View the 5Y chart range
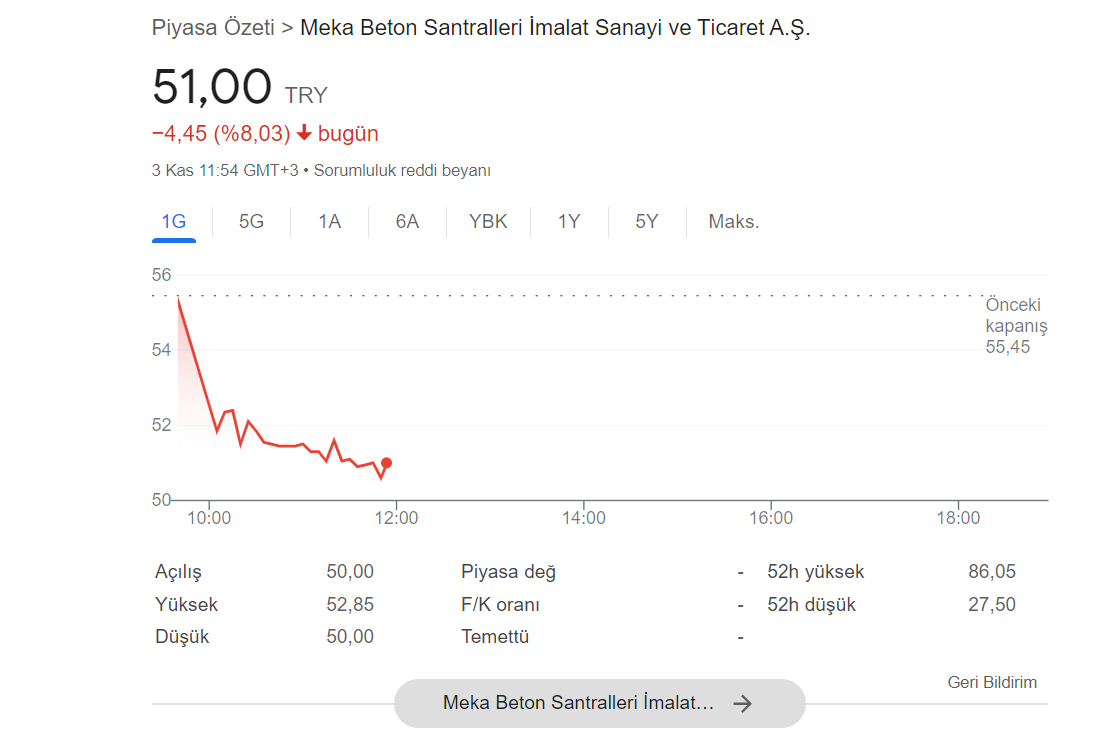 click(647, 222)
